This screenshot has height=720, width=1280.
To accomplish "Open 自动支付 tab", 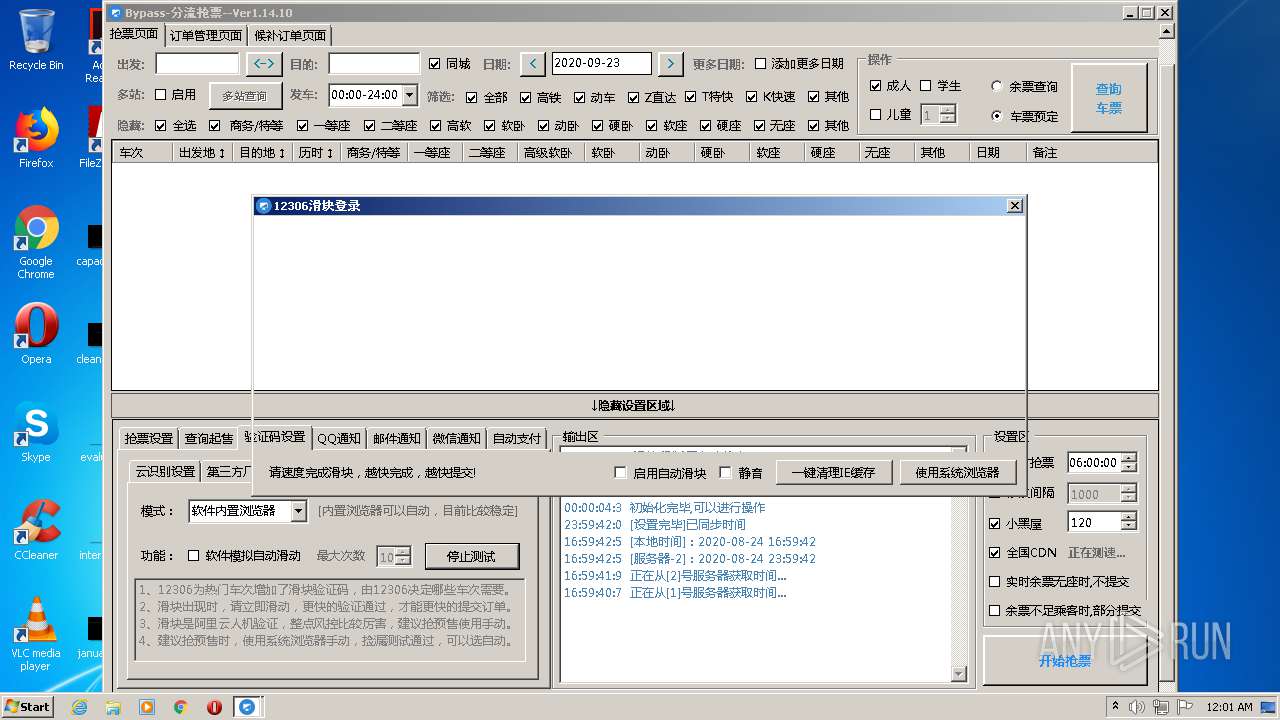I will click(517, 438).
